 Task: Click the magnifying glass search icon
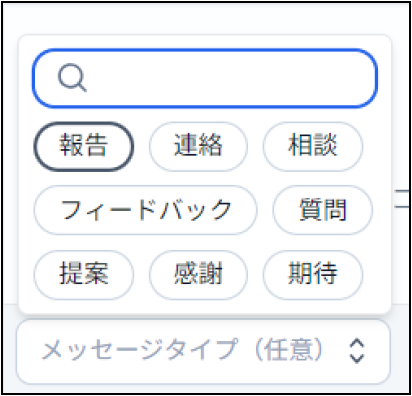point(72,78)
